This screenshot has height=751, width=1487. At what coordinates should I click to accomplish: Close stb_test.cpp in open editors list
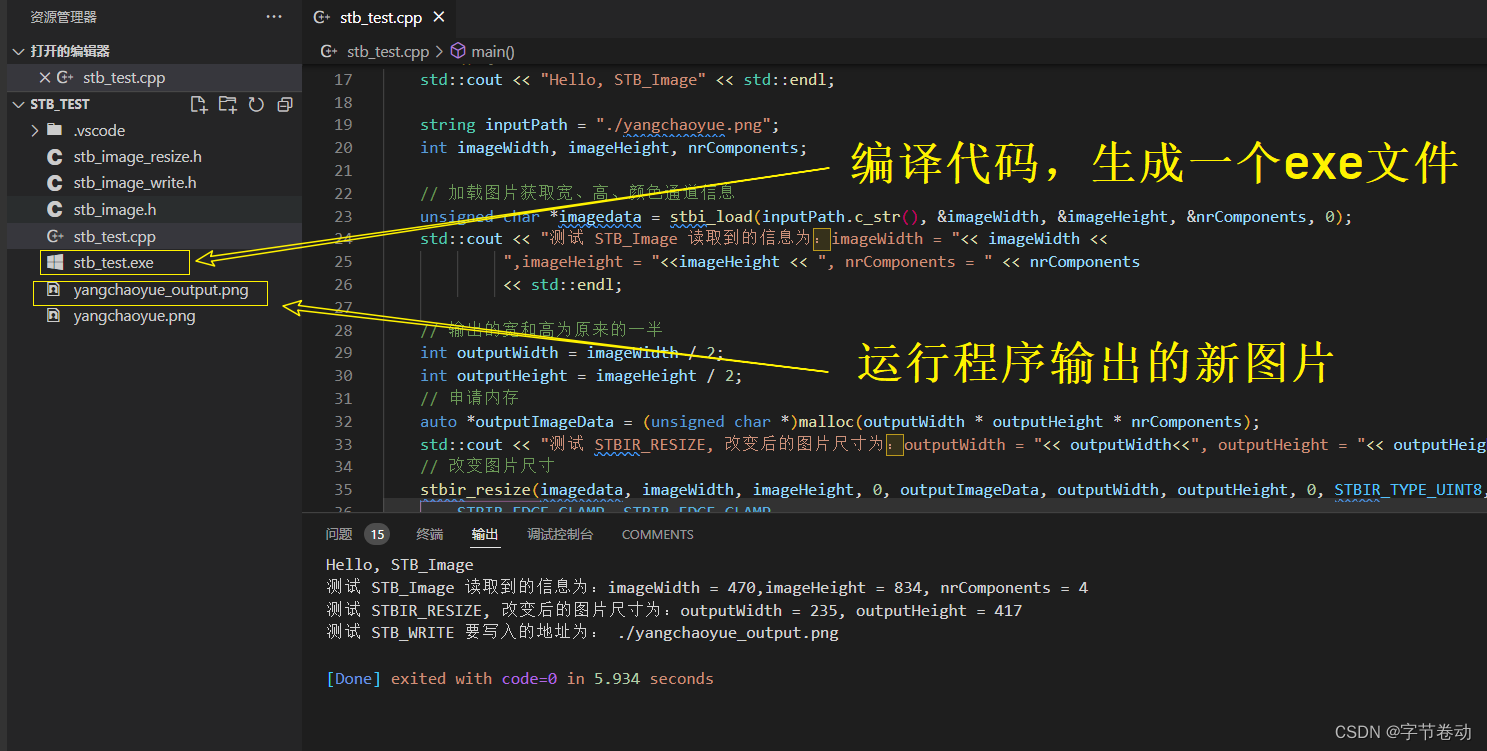pyautogui.click(x=44, y=77)
